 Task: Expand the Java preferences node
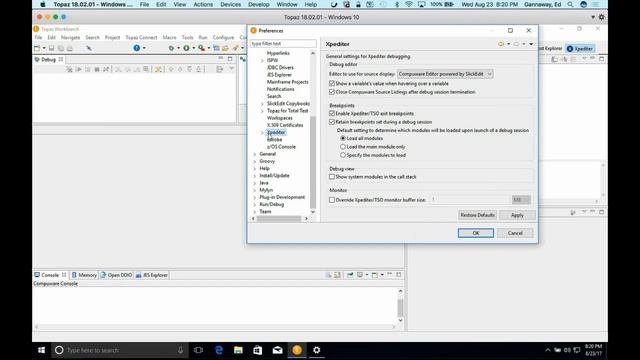pyautogui.click(x=255, y=183)
